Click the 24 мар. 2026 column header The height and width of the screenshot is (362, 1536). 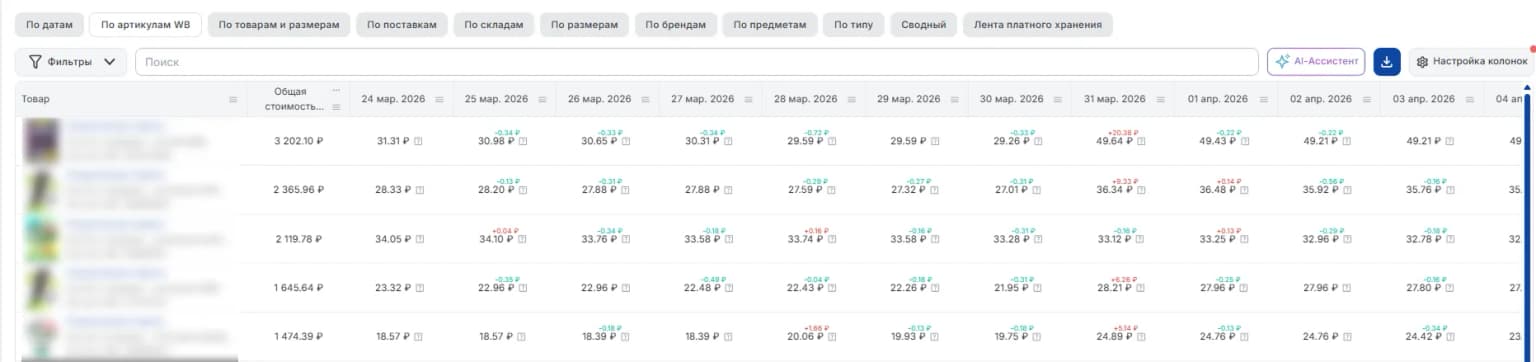(x=393, y=99)
